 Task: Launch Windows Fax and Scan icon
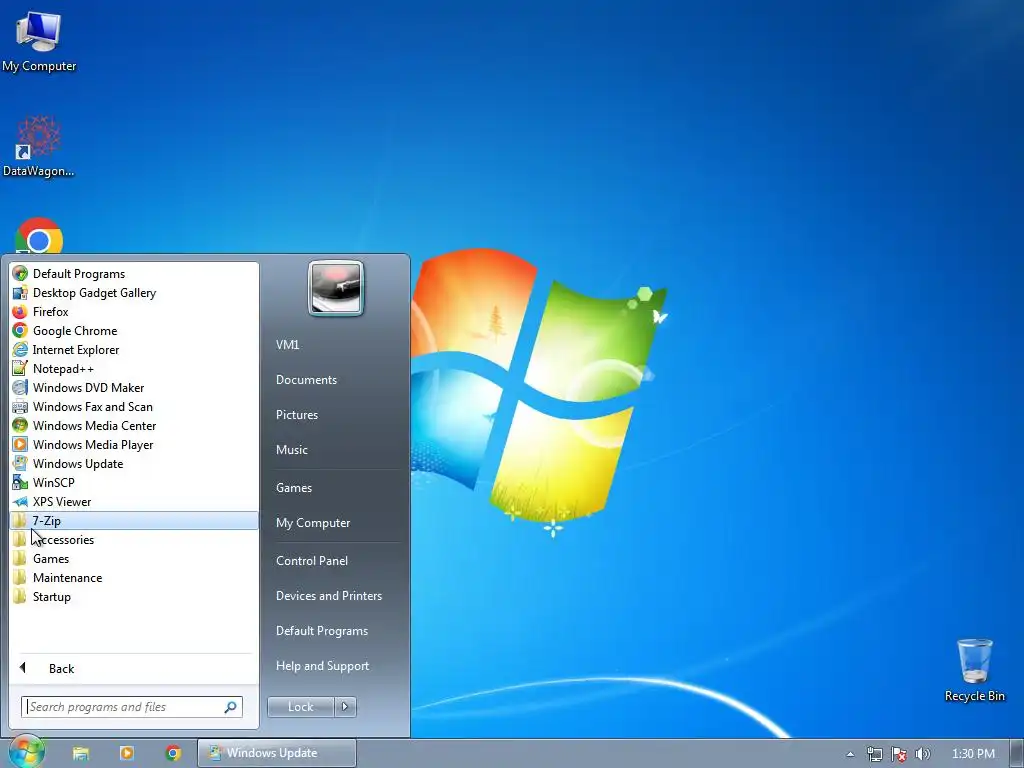[20, 406]
